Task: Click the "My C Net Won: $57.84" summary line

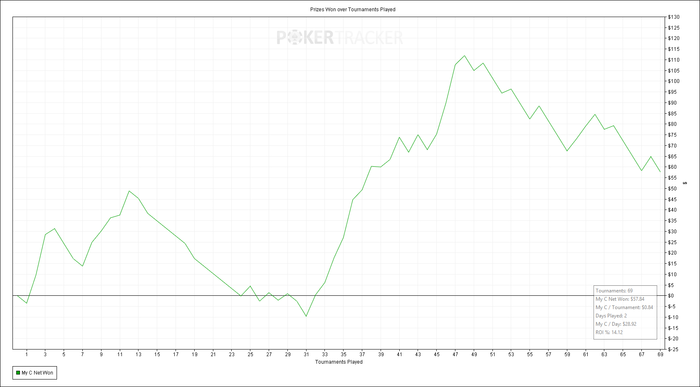Action: click(620, 299)
